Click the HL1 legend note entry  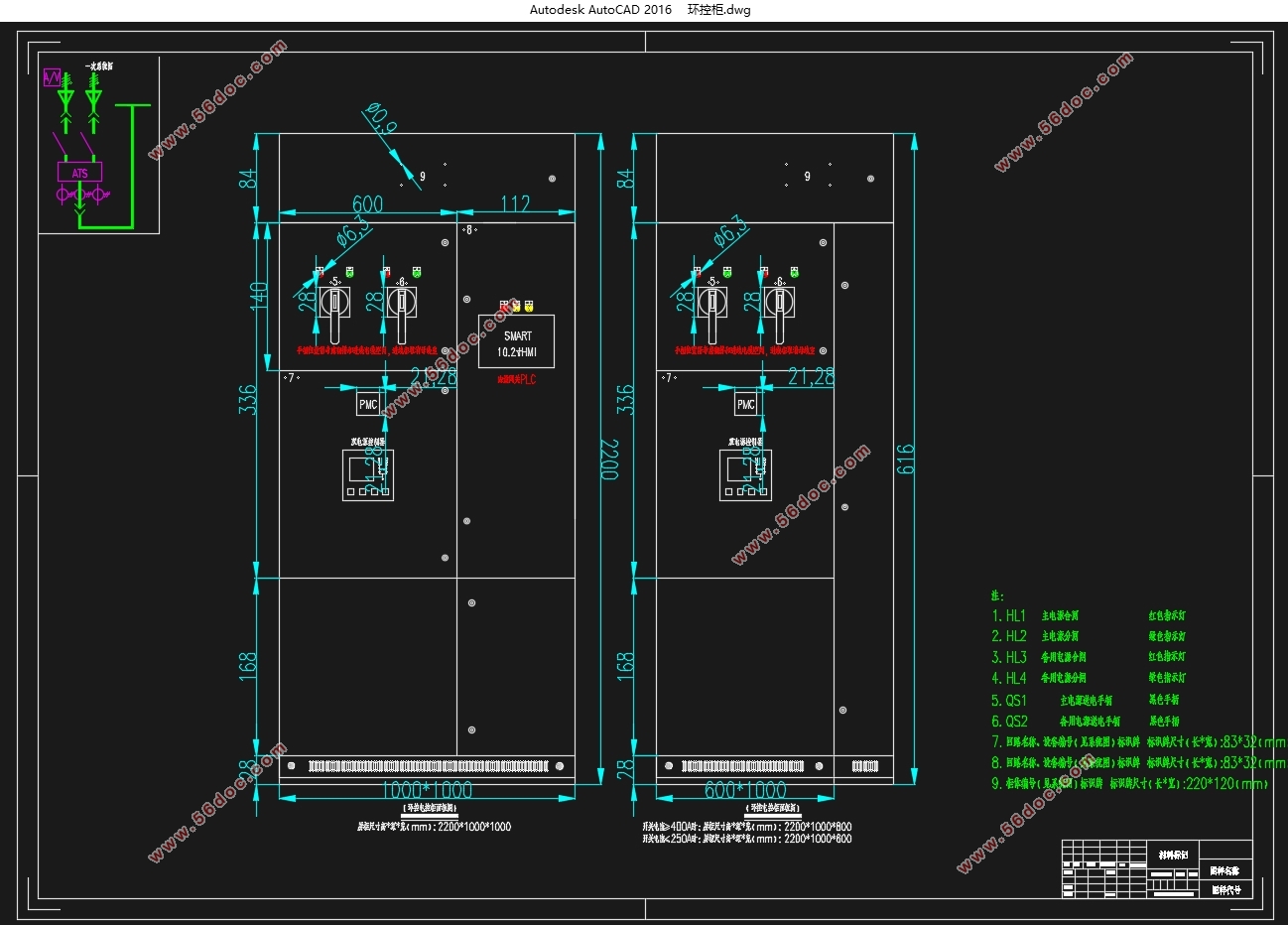pyautogui.click(x=1010, y=616)
